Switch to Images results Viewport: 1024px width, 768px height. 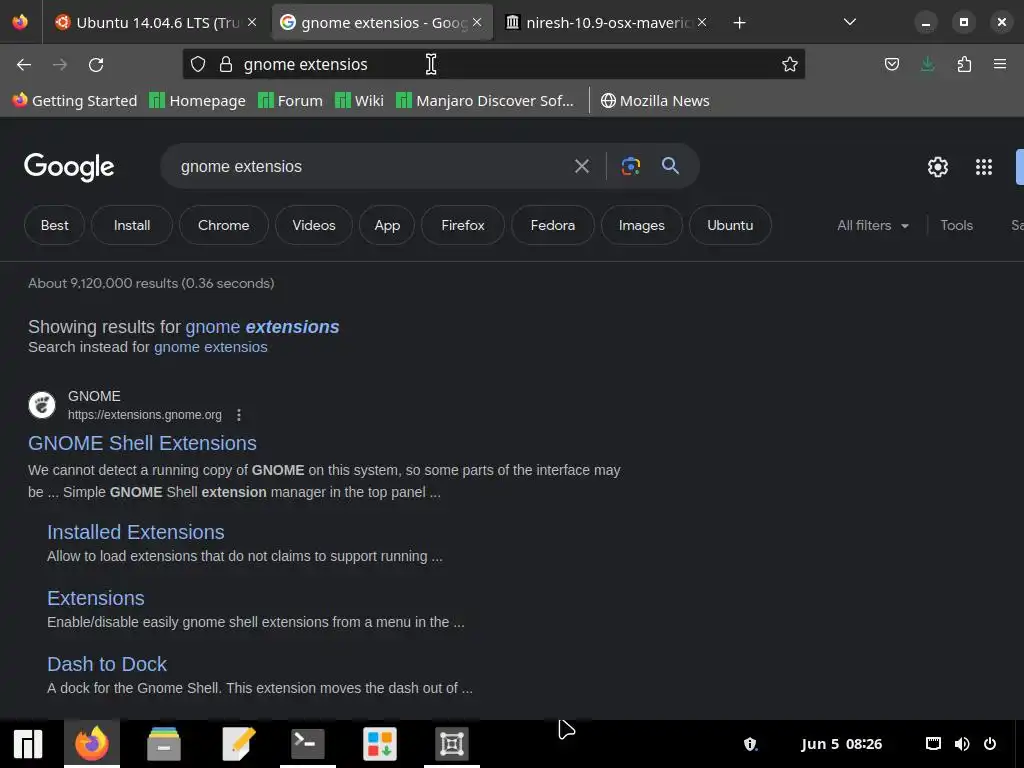click(641, 225)
